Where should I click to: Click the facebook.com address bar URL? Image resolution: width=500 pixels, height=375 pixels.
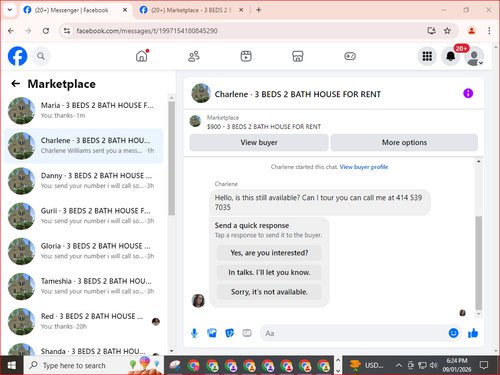click(x=147, y=31)
